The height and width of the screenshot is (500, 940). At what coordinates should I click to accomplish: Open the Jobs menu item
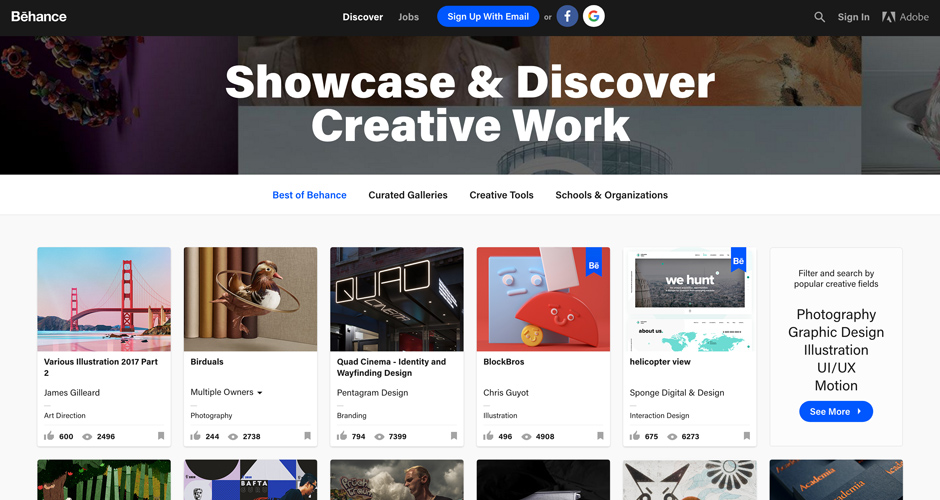(x=408, y=17)
